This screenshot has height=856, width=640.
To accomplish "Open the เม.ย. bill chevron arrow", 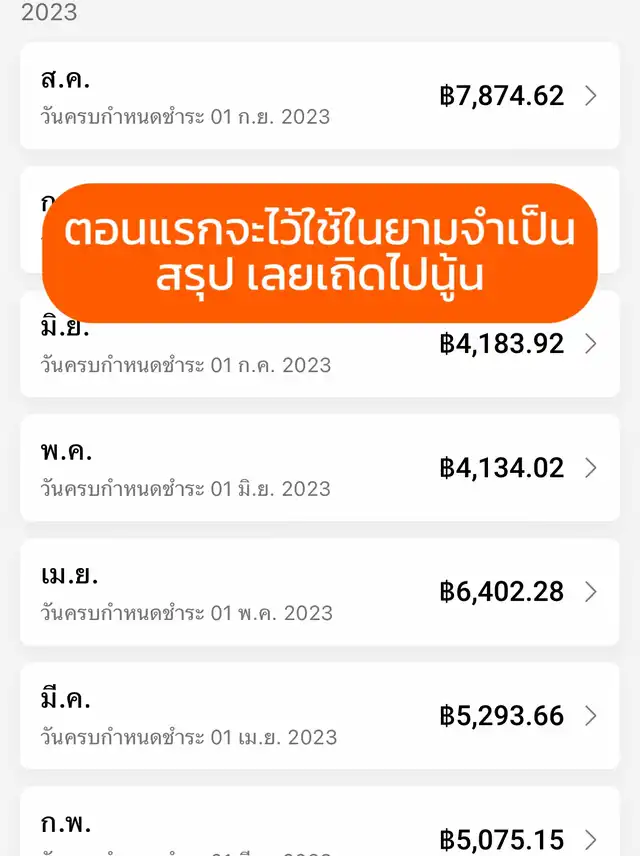I will point(590,592).
